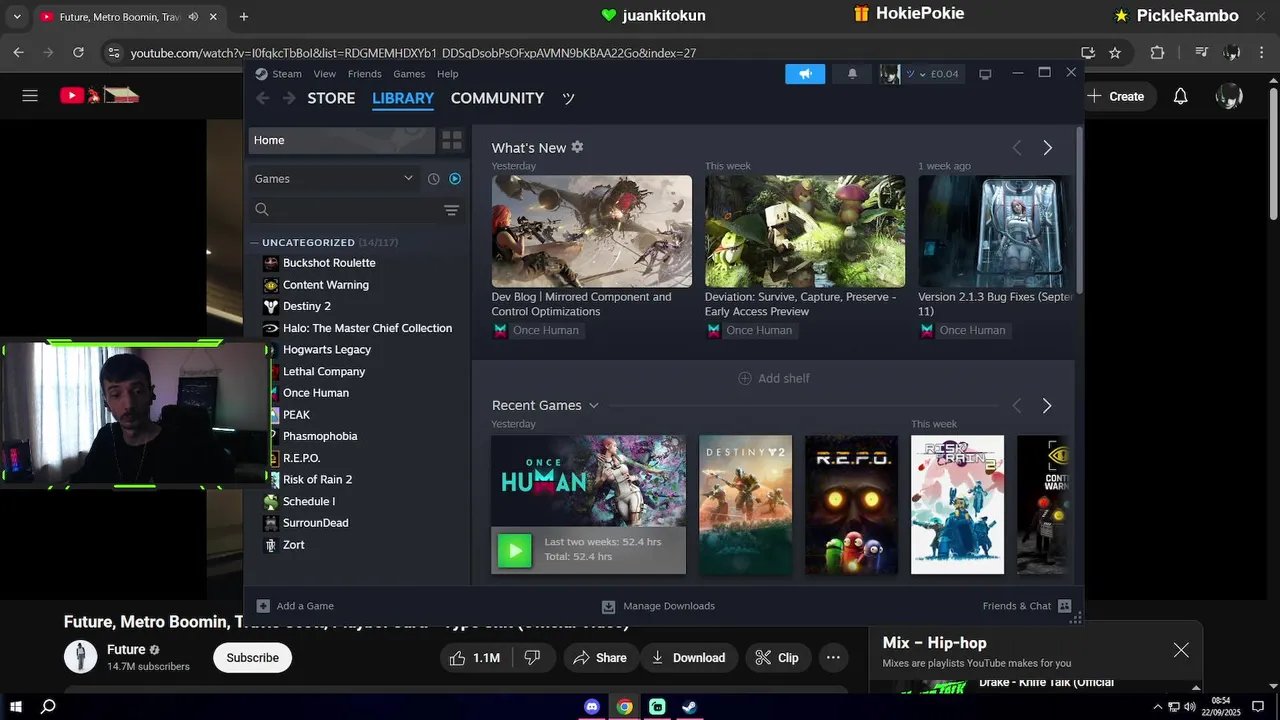
Task: Open more actions ellipsis on YouTube
Action: coord(833,658)
